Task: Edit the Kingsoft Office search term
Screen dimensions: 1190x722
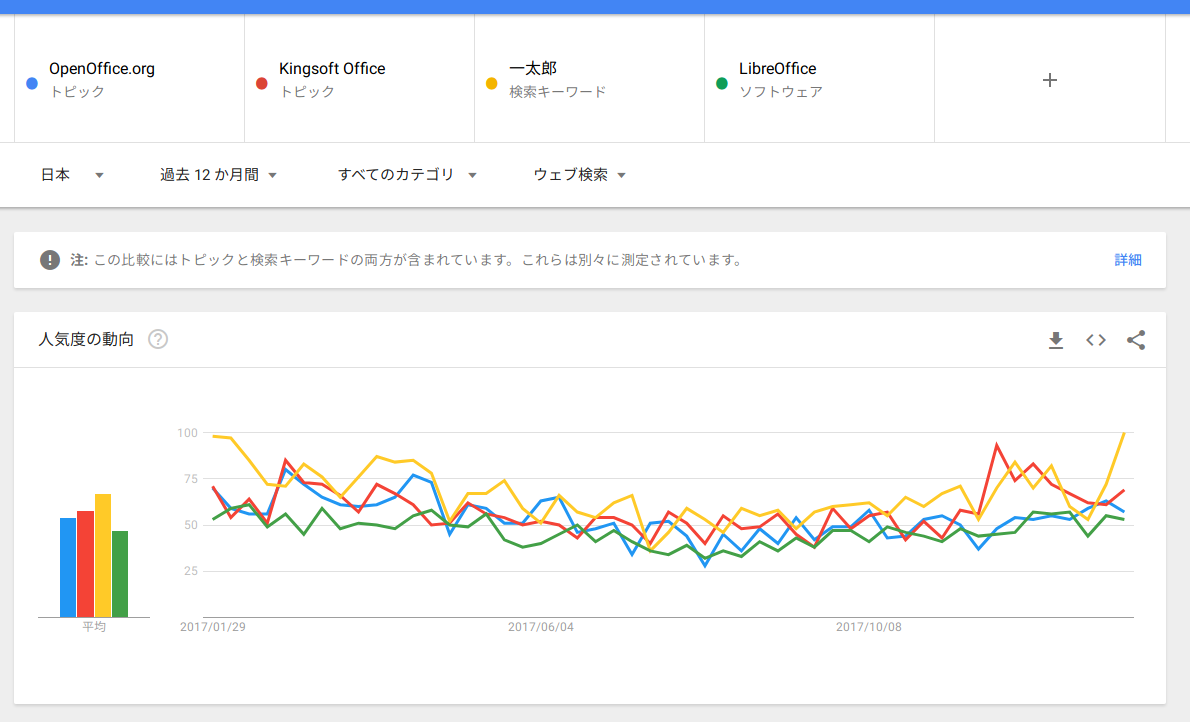Action: coord(360,79)
